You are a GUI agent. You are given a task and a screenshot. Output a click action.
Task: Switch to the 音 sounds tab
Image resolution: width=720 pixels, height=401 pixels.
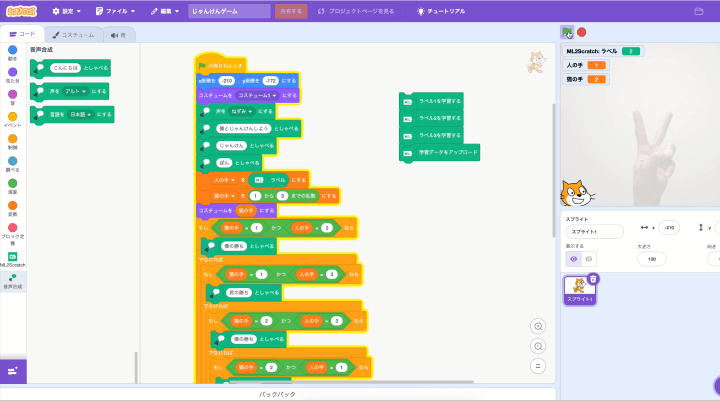118,35
